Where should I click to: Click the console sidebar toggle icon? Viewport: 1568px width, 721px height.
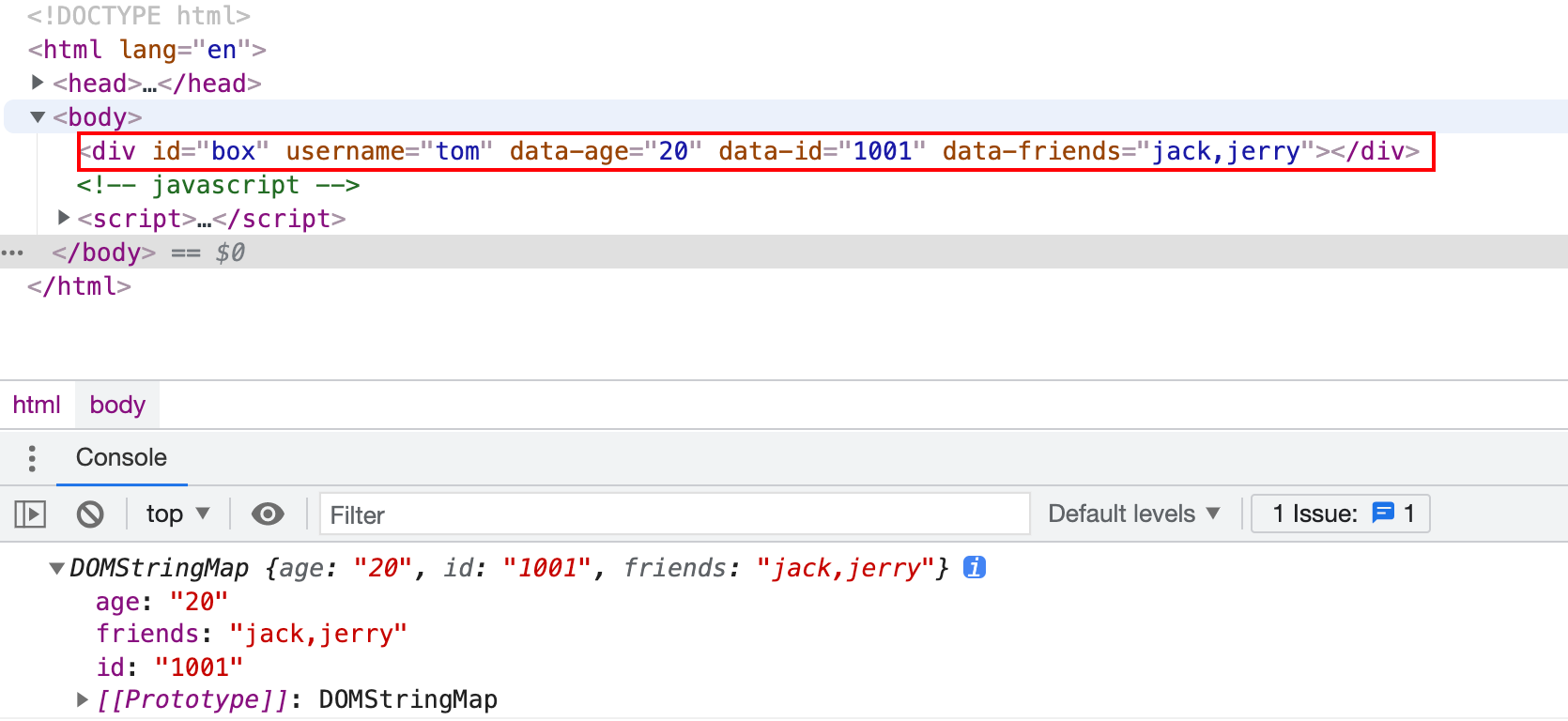(x=30, y=514)
